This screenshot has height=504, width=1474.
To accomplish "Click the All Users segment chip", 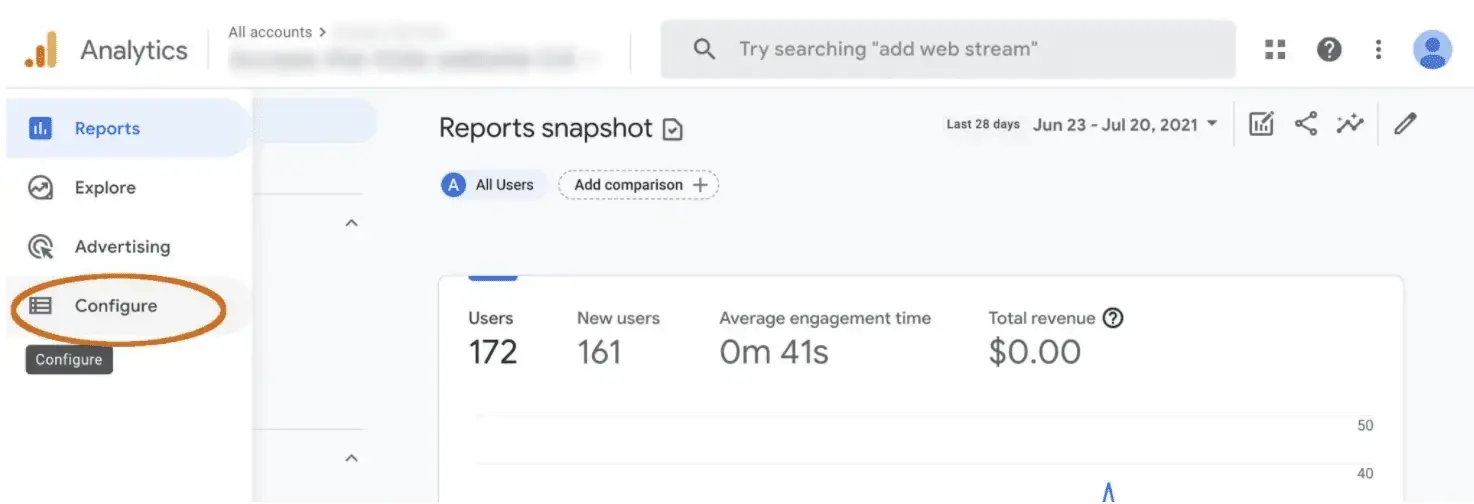I will (490, 185).
